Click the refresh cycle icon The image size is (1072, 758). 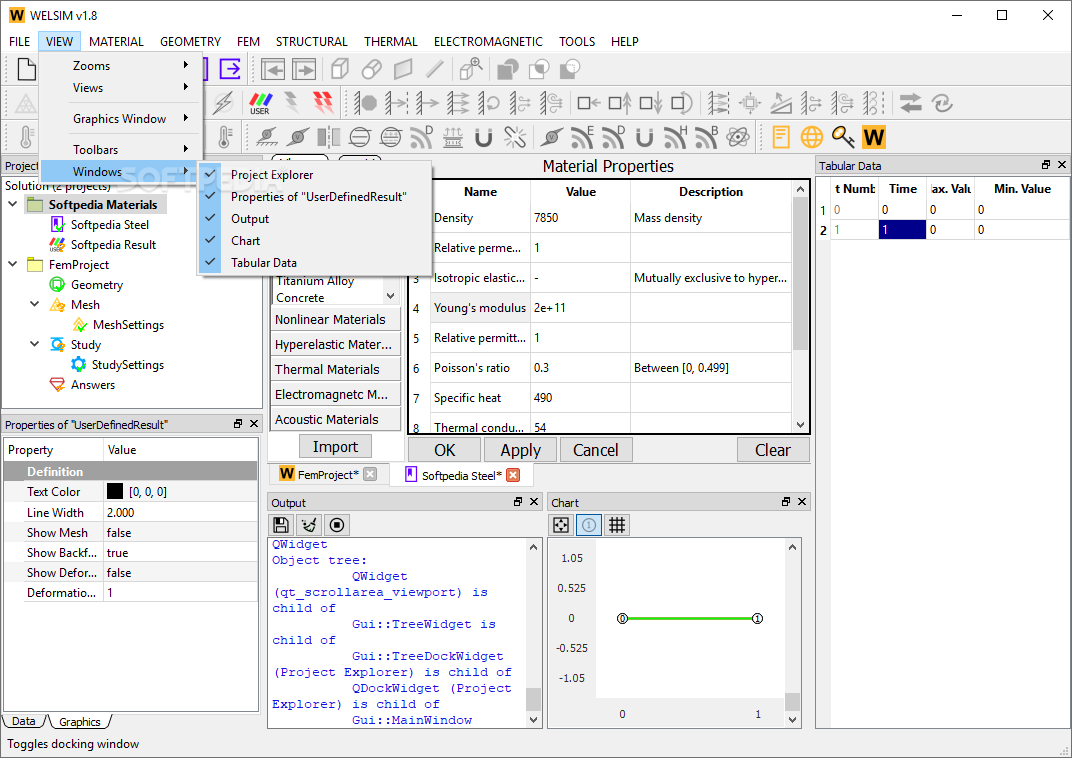(x=942, y=103)
